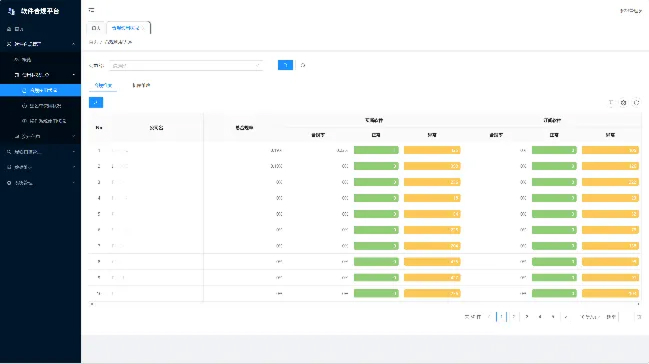Go to the next page with the right arrow
This screenshot has width=649, height=364.
click(566, 317)
